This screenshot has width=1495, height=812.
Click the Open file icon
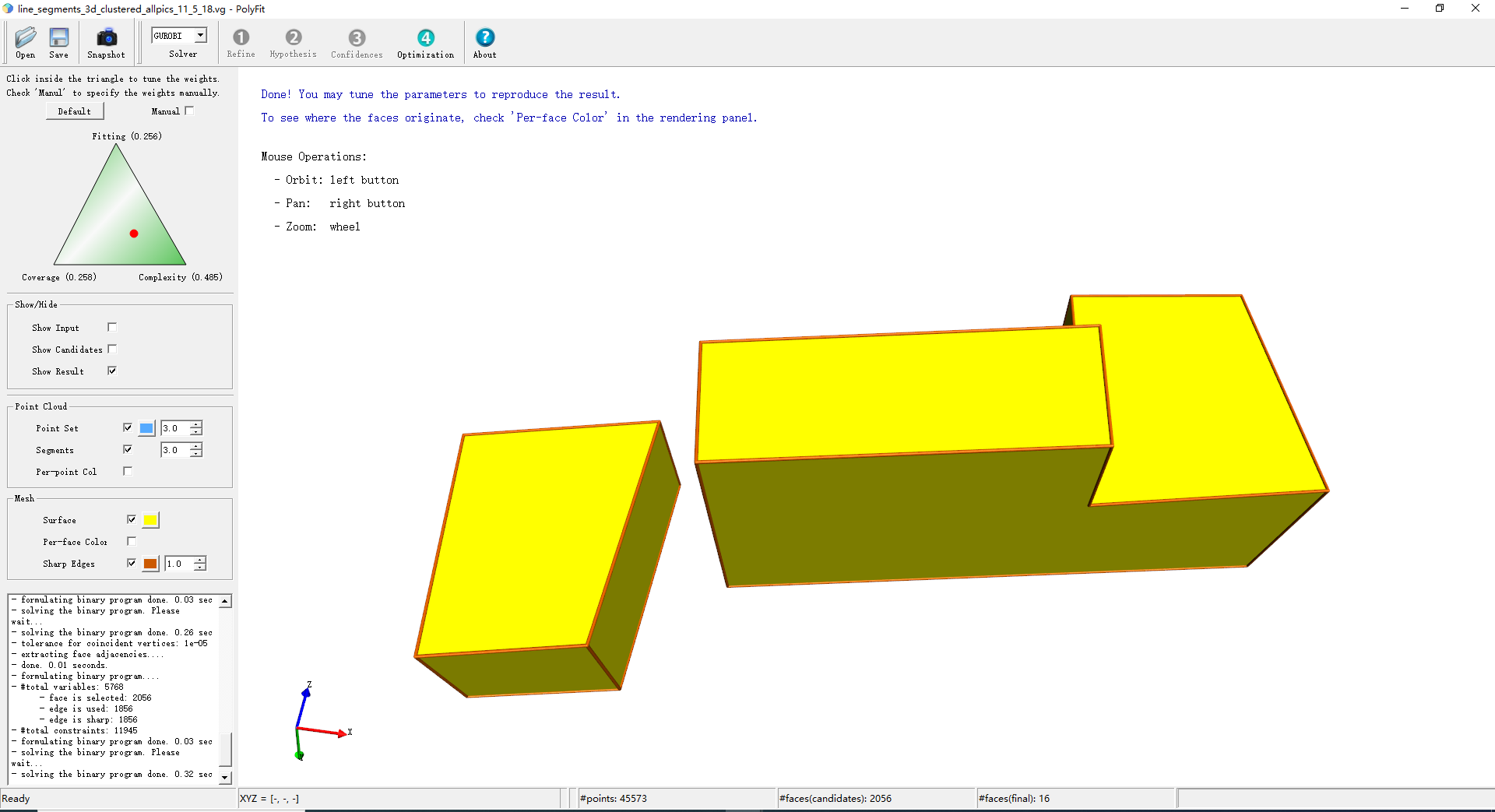25,38
